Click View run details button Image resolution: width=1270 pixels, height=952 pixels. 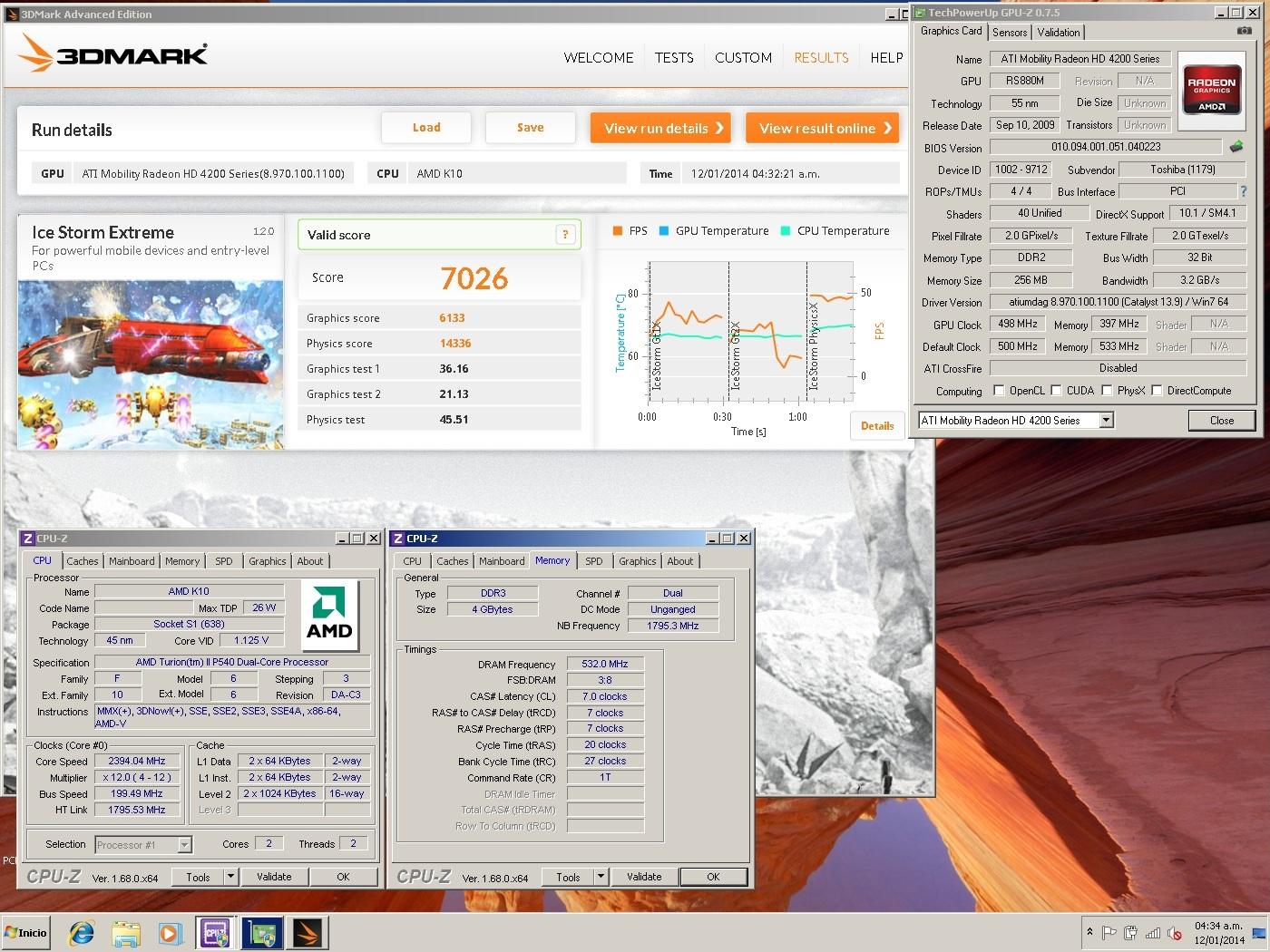coord(661,128)
